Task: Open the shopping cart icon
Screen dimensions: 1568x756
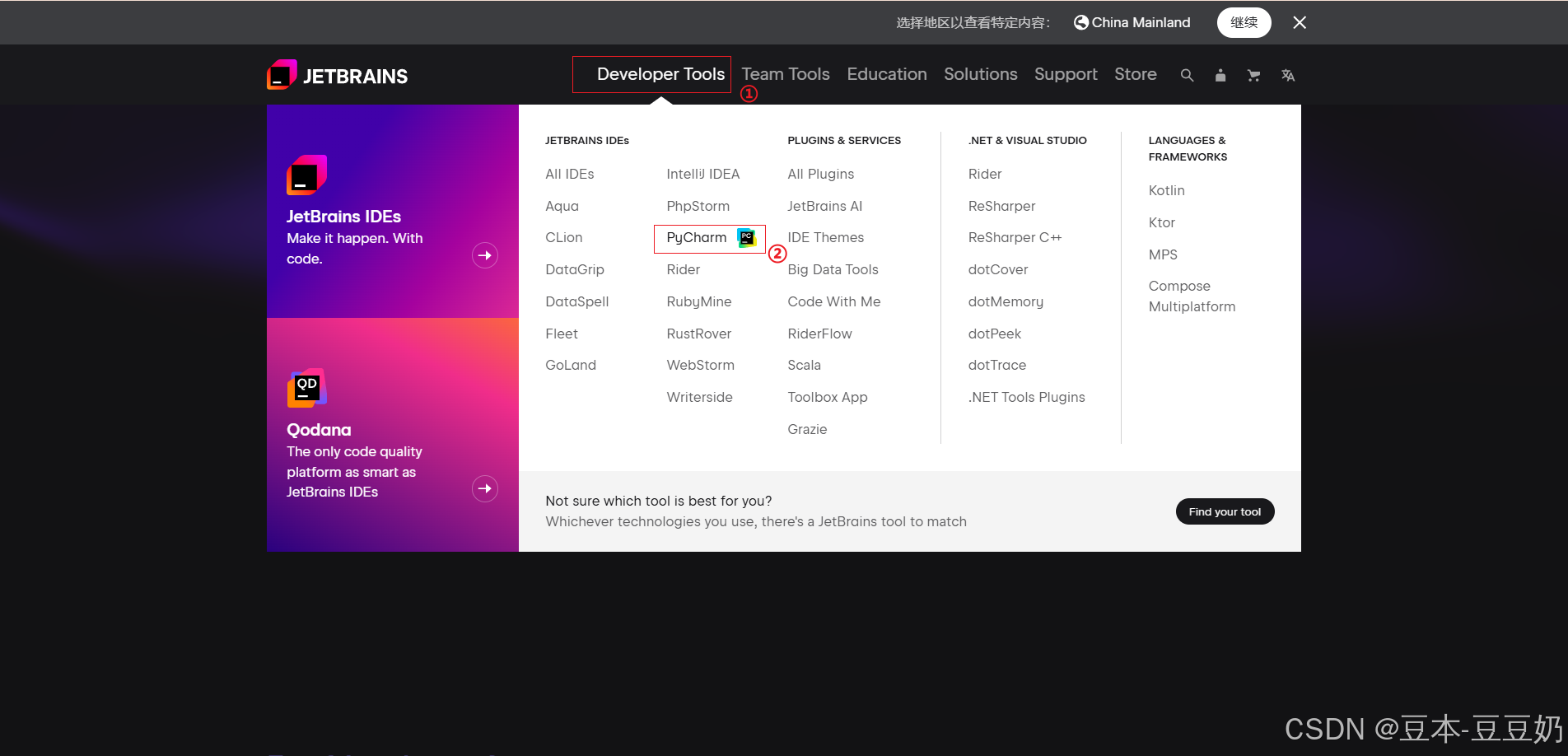Action: pyautogui.click(x=1253, y=75)
